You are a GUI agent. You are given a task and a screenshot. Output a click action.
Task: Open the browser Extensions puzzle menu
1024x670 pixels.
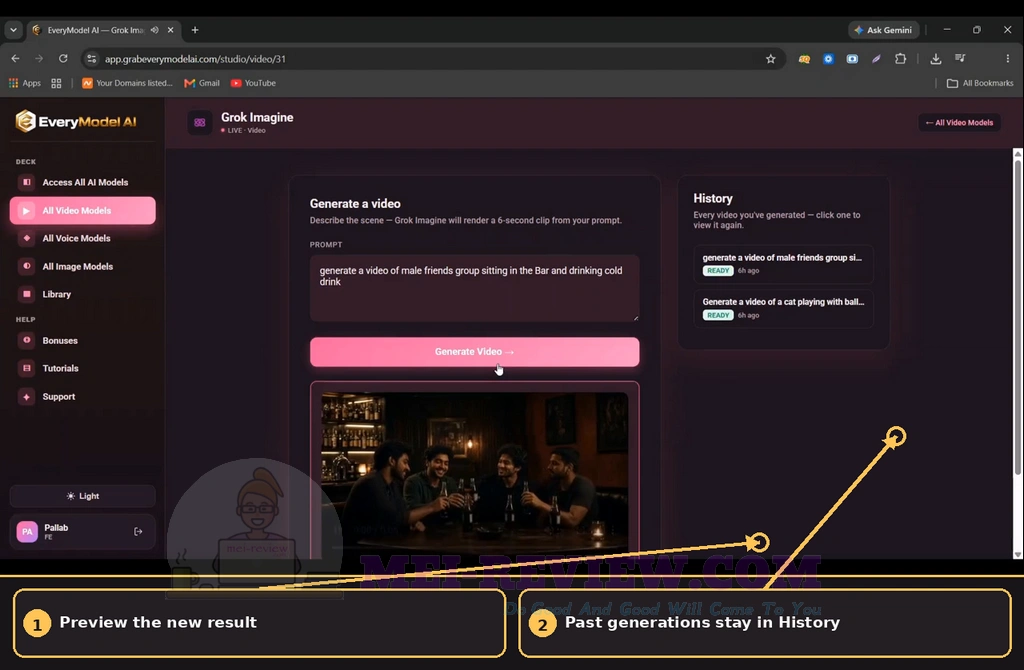point(901,59)
